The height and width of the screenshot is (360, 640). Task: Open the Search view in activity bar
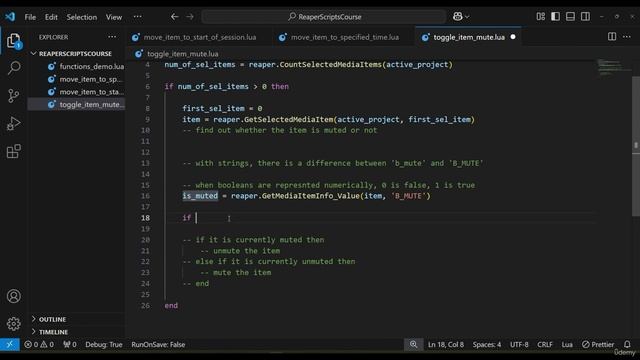13,68
